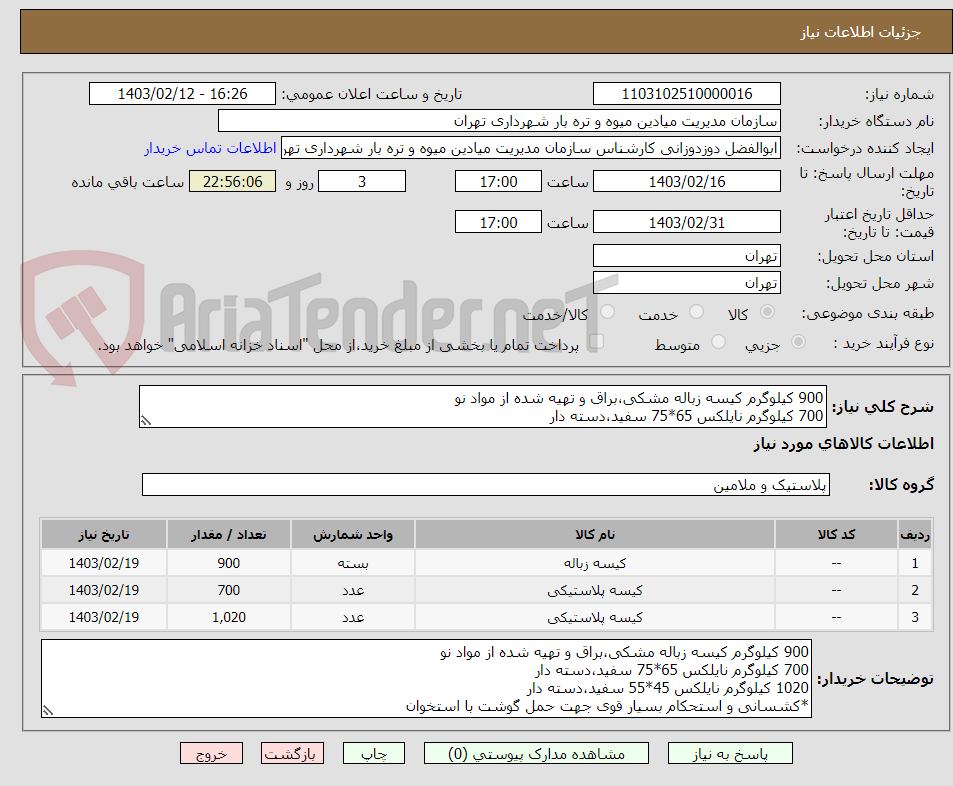Toggle the treasury bonds payment checkbox
The width and height of the screenshot is (953, 786).
(x=596, y=341)
